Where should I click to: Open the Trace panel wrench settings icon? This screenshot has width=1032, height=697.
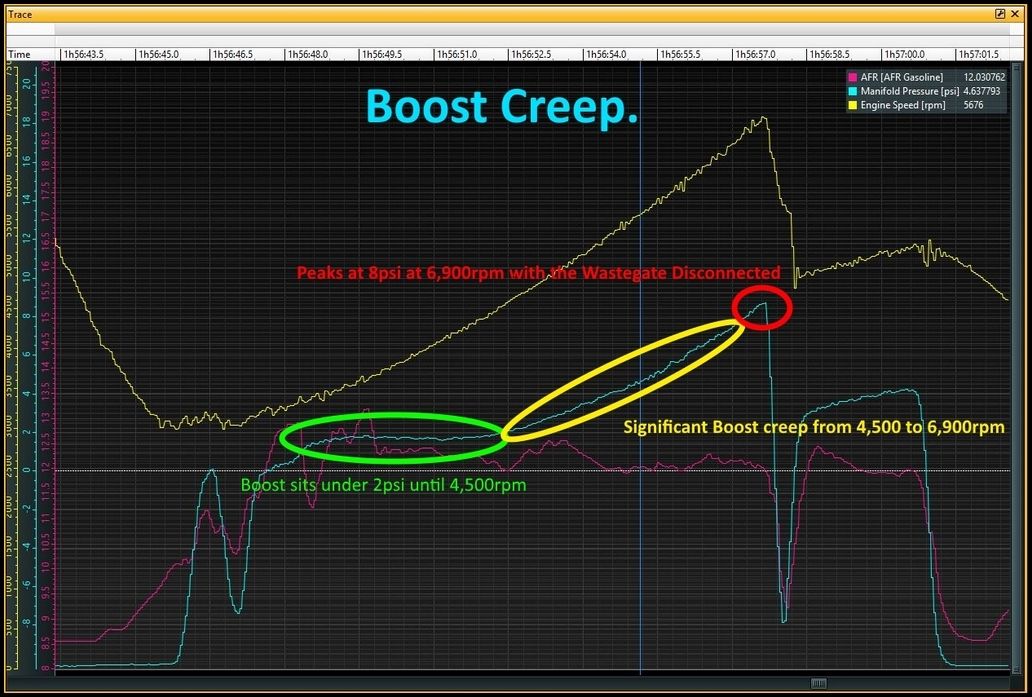[x=1000, y=14]
